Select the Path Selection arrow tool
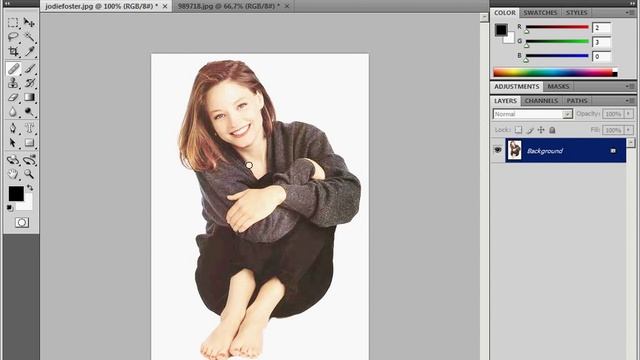Image resolution: width=640 pixels, height=360 pixels. (x=13, y=142)
